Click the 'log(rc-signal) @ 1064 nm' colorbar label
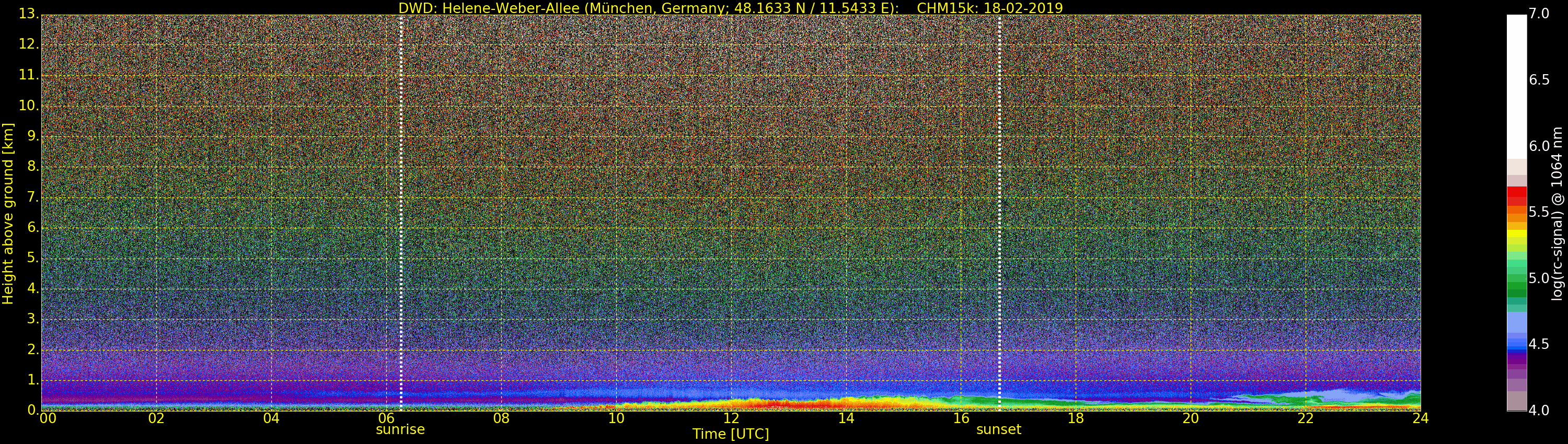Image resolution: width=1568 pixels, height=444 pixels. (x=1558, y=214)
